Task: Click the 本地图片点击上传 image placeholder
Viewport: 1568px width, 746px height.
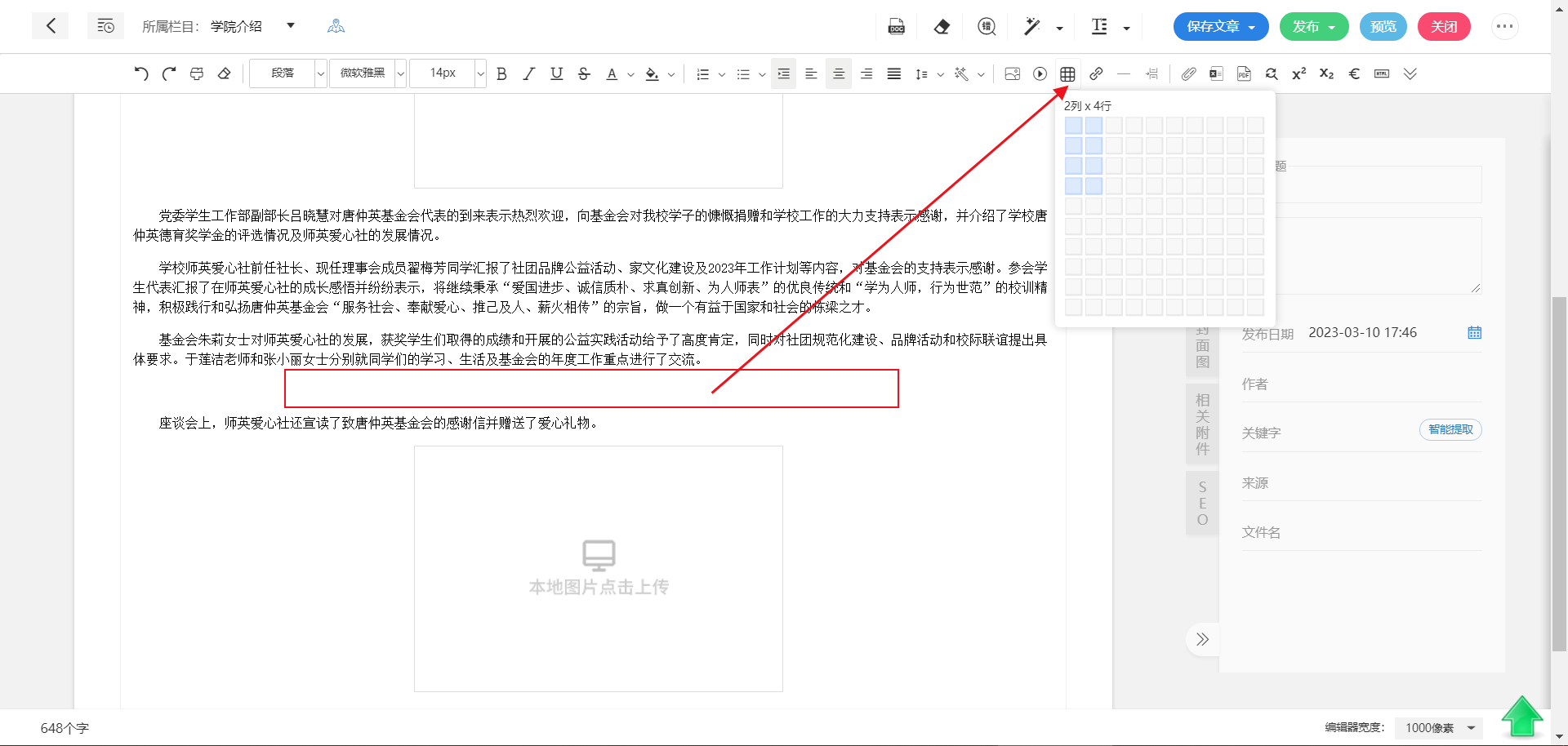Action: 598,568
